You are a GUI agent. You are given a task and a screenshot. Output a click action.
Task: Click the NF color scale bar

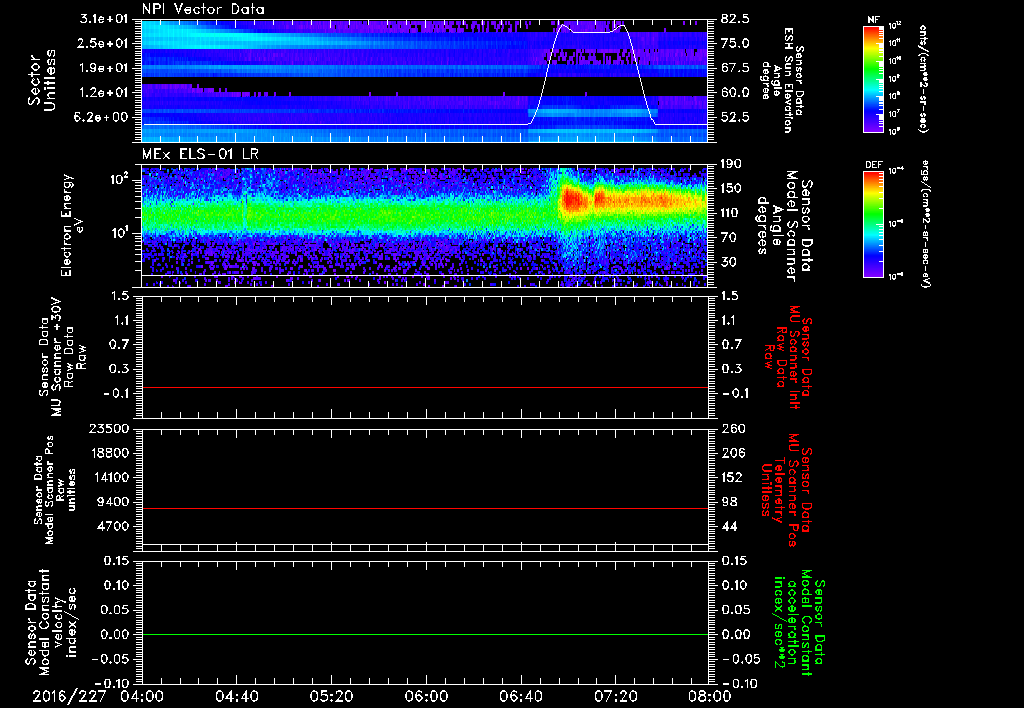[x=873, y=78]
